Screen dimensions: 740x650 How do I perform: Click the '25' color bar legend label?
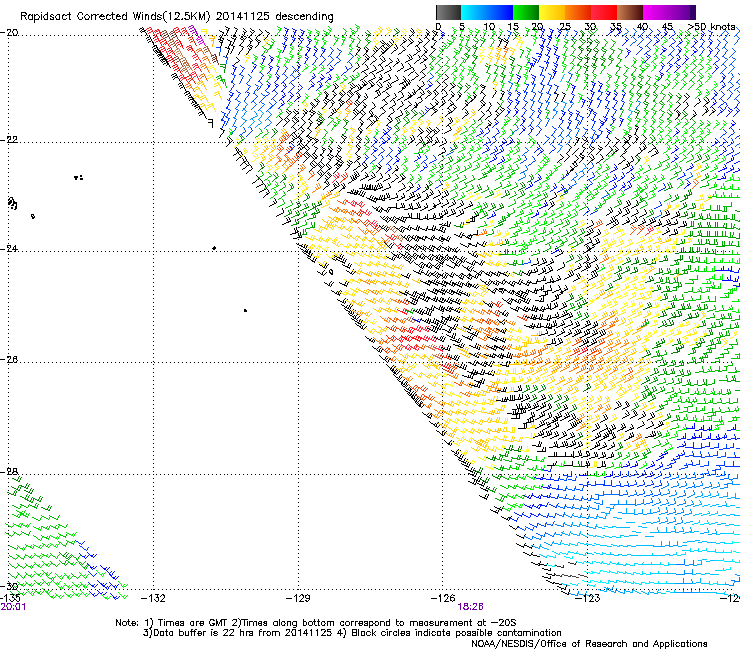coord(565,26)
